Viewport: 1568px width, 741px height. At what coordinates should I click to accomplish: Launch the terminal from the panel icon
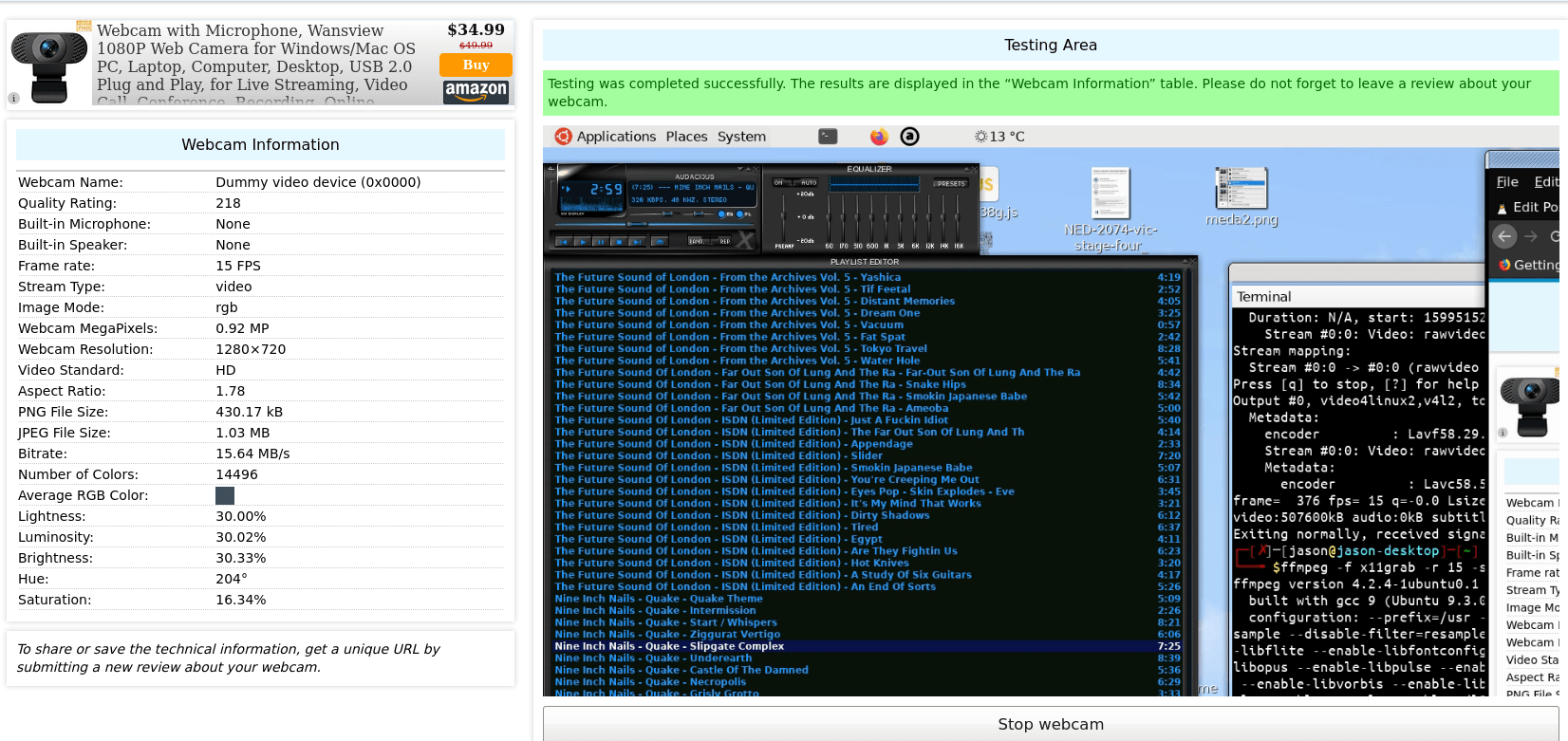click(x=828, y=137)
